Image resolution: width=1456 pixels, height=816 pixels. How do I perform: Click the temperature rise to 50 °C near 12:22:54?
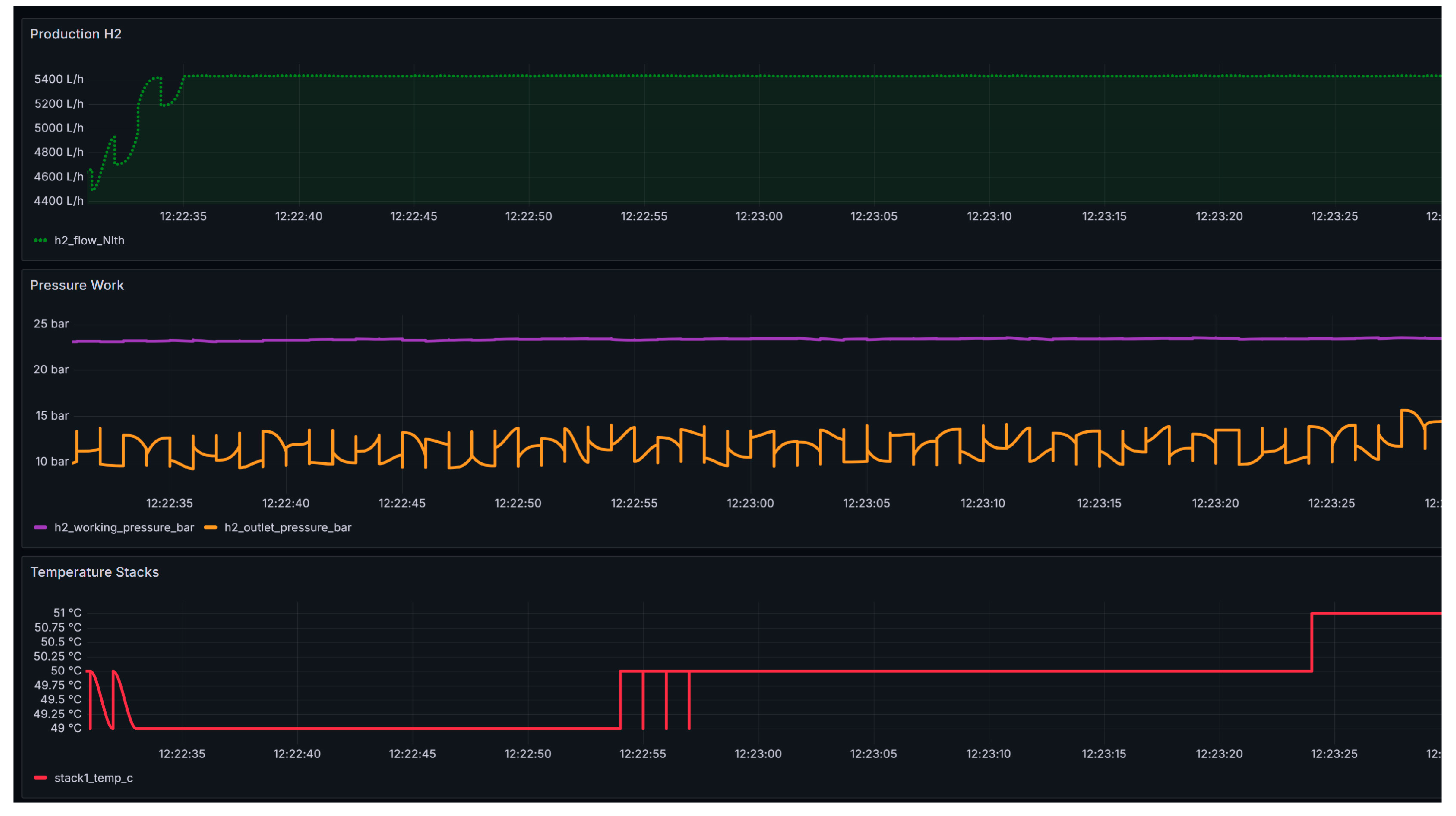(x=621, y=699)
